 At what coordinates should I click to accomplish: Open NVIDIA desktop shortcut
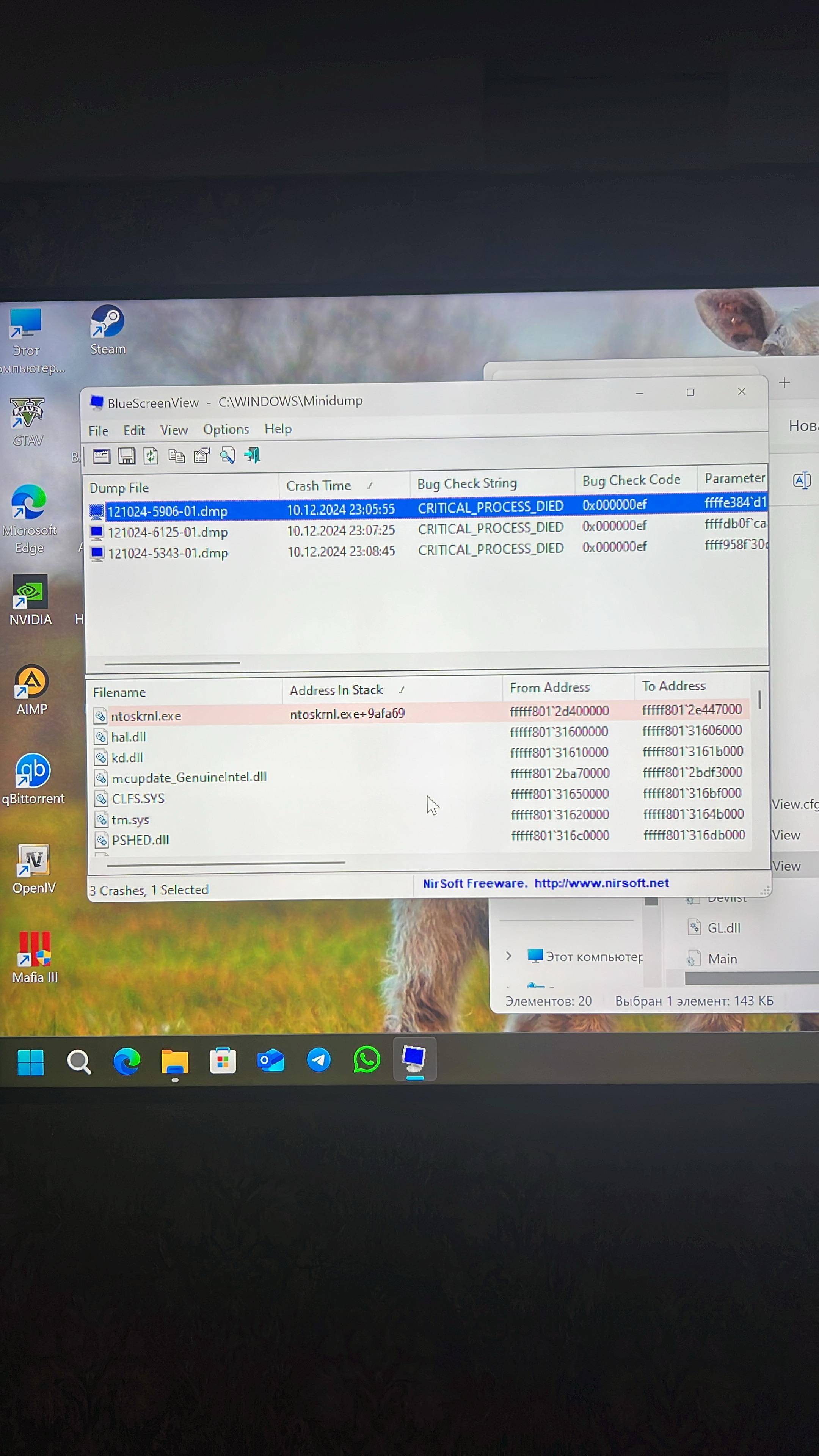[30, 600]
